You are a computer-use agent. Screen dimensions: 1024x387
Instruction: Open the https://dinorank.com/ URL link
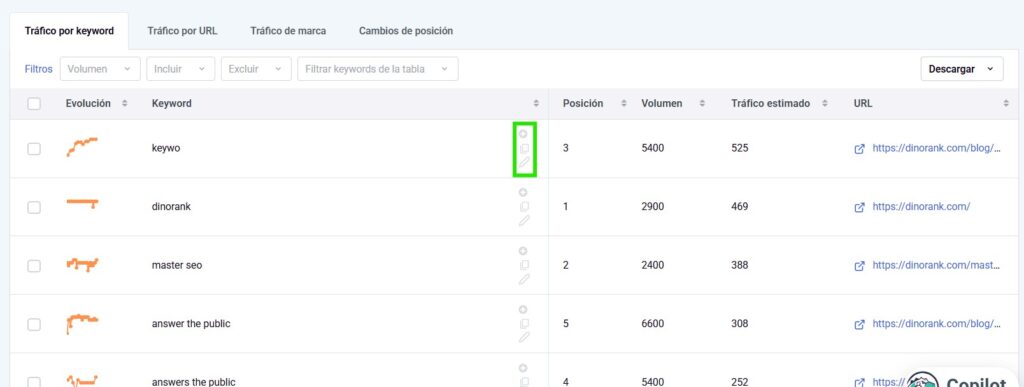tap(921, 207)
